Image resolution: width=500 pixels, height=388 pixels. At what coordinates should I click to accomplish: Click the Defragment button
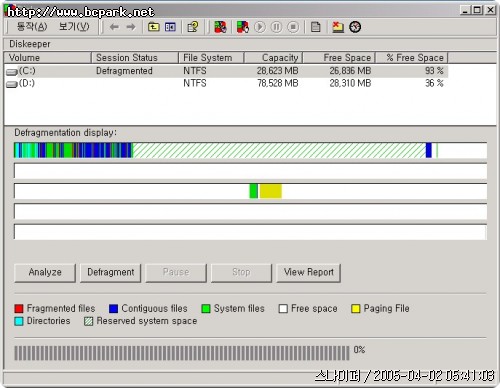[110, 273]
